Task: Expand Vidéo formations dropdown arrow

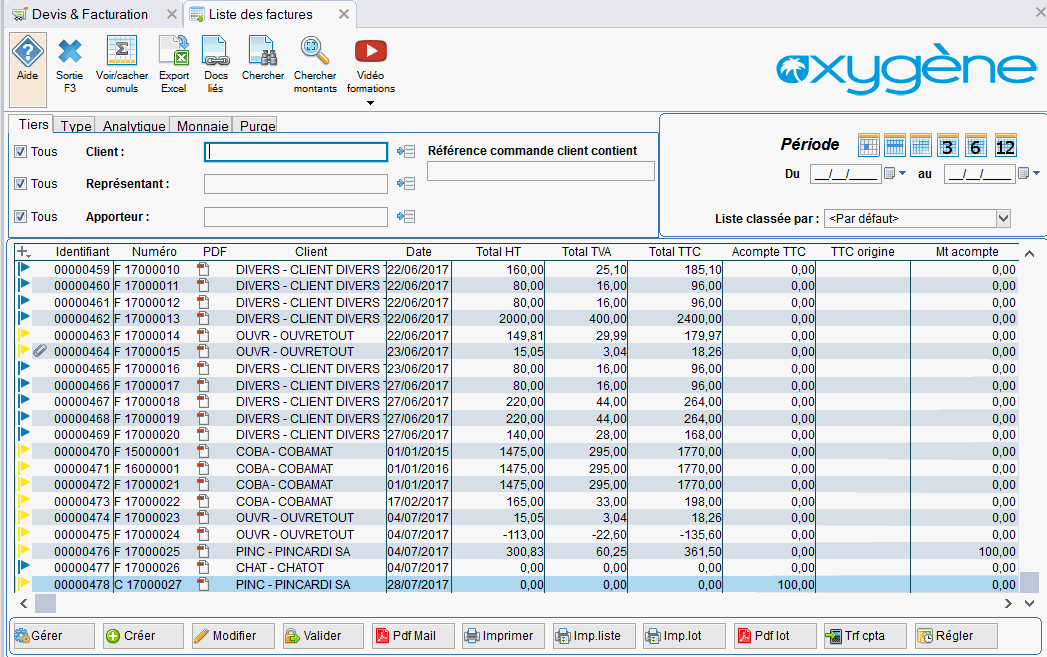Action: [371, 103]
